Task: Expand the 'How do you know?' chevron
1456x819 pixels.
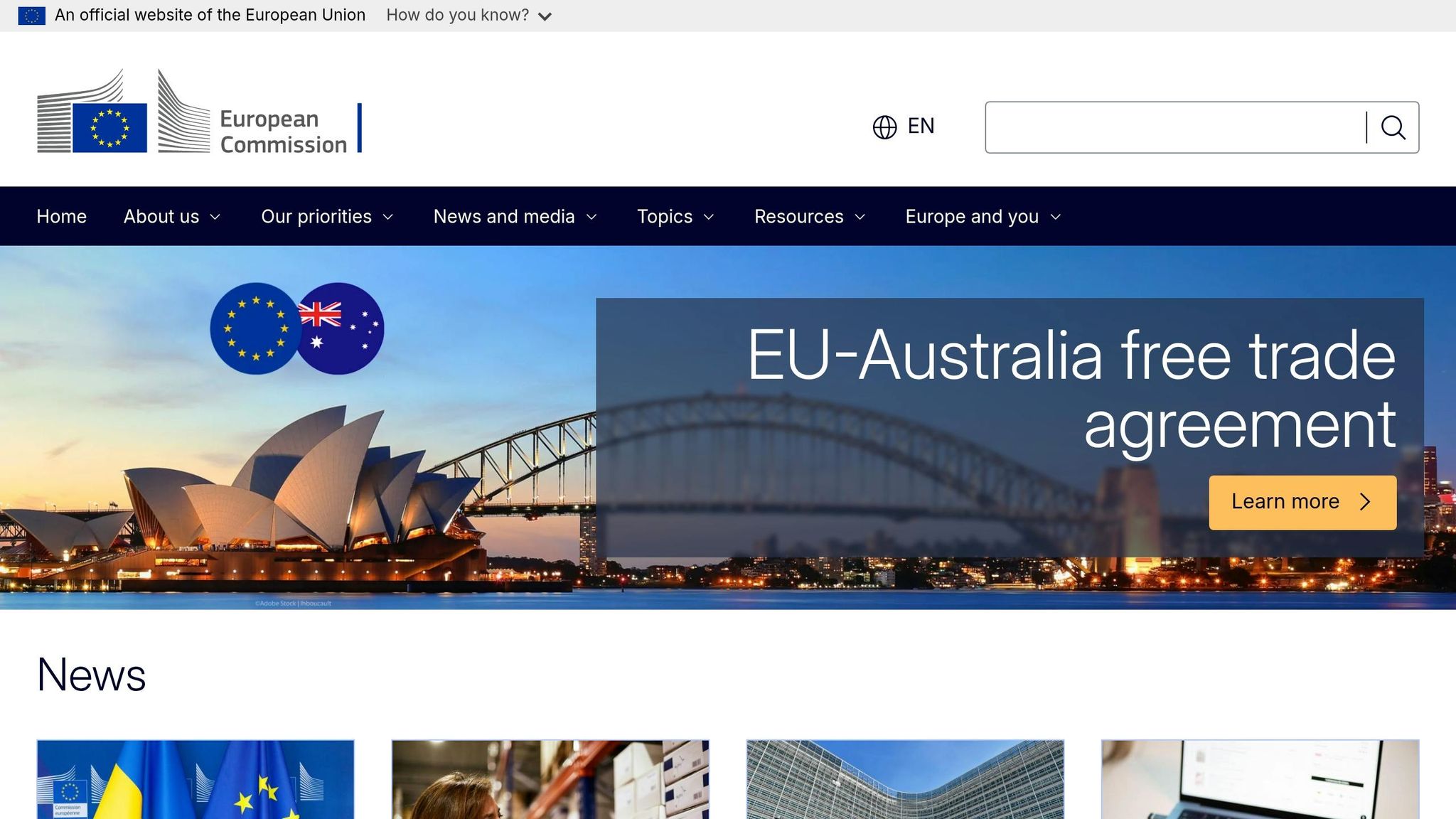Action: (x=545, y=16)
